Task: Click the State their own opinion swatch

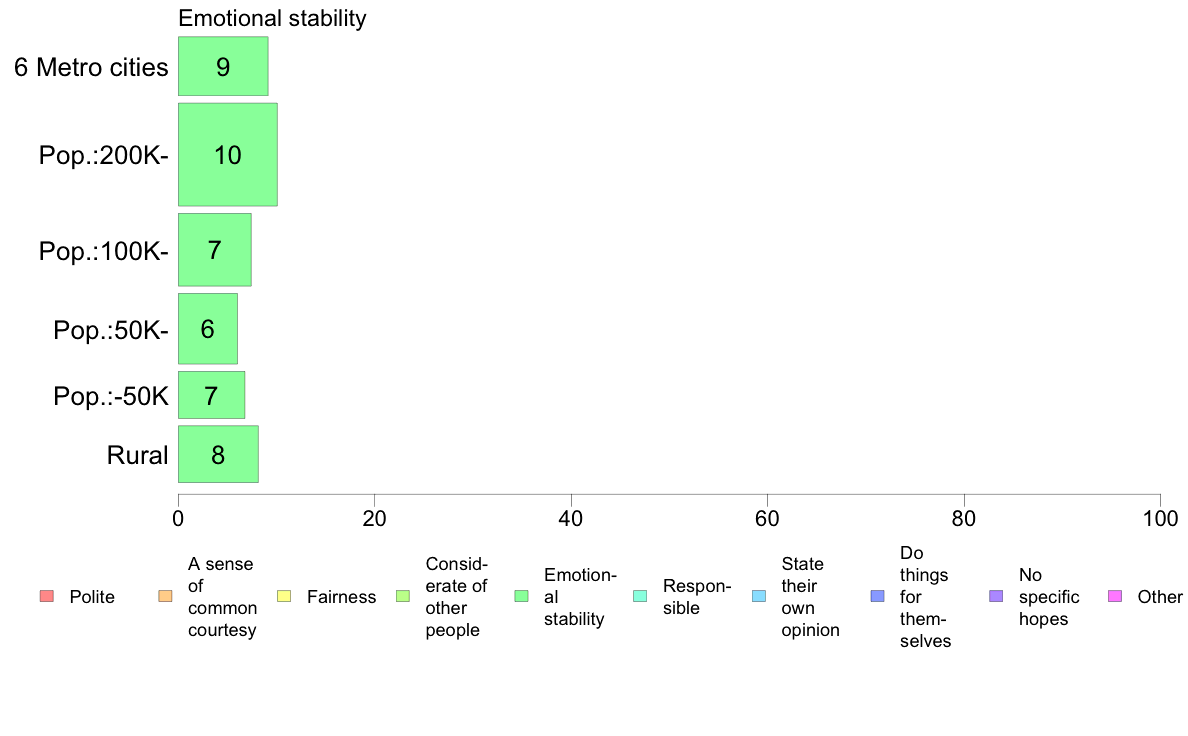Action: point(759,597)
